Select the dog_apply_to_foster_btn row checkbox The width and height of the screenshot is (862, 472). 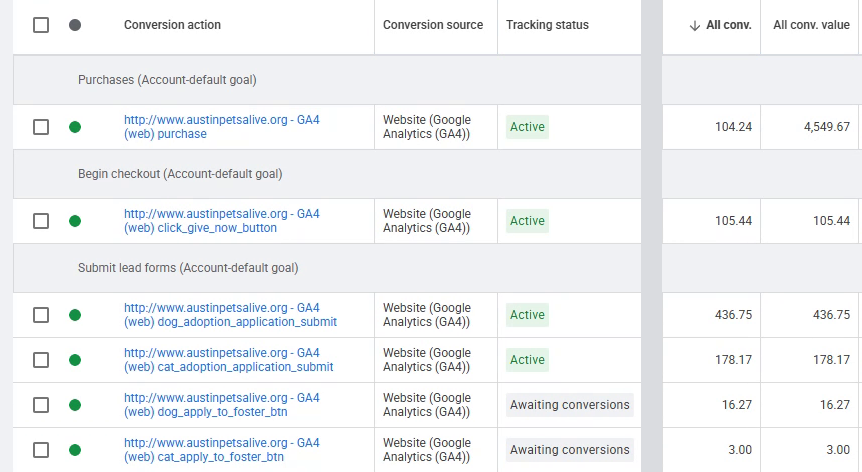pyautogui.click(x=41, y=405)
